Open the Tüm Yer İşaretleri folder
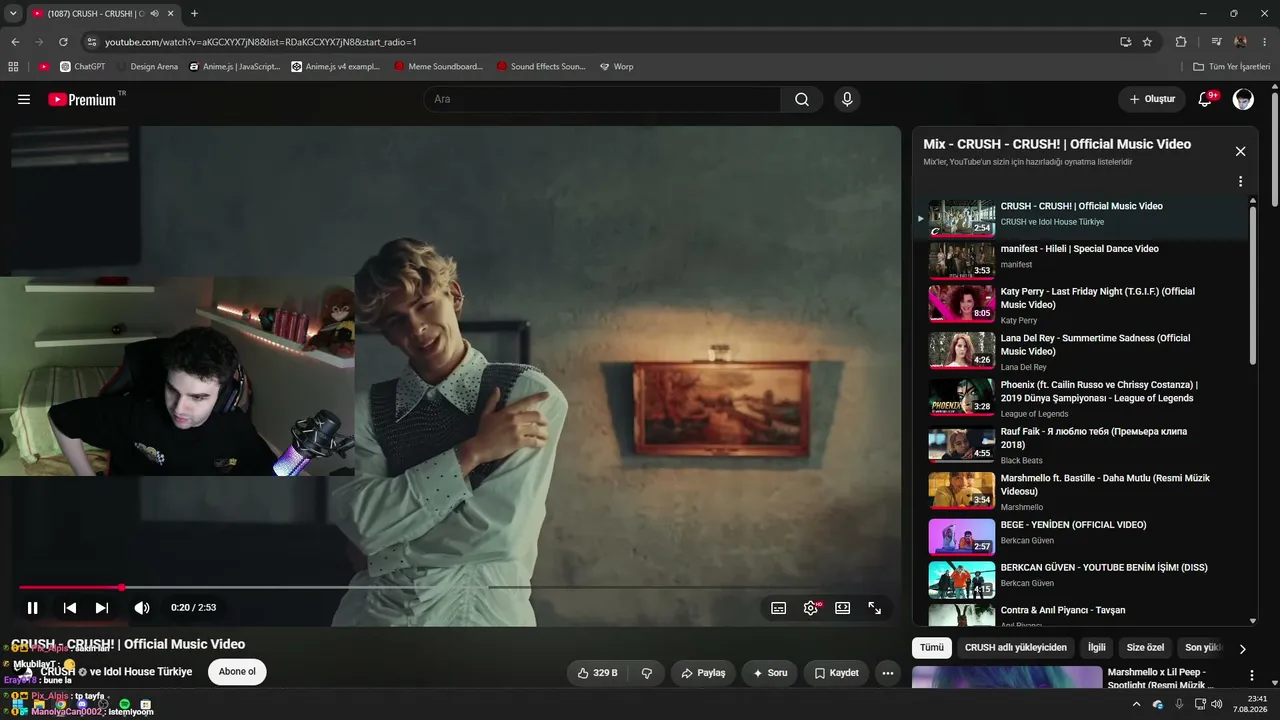The height and width of the screenshot is (720, 1280). coord(1231,67)
